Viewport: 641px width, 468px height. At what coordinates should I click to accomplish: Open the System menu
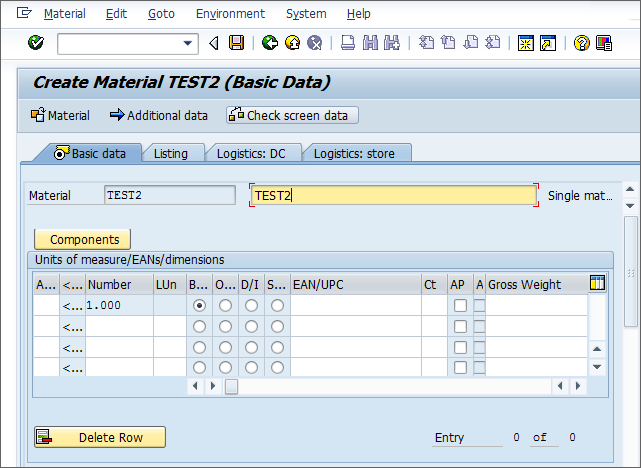(x=306, y=14)
